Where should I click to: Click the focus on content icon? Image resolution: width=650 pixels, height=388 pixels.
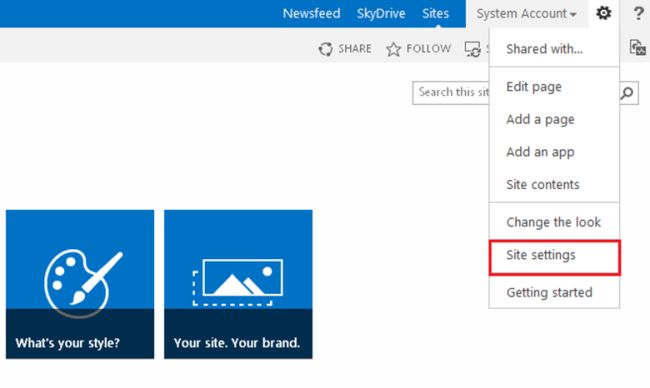click(638, 47)
